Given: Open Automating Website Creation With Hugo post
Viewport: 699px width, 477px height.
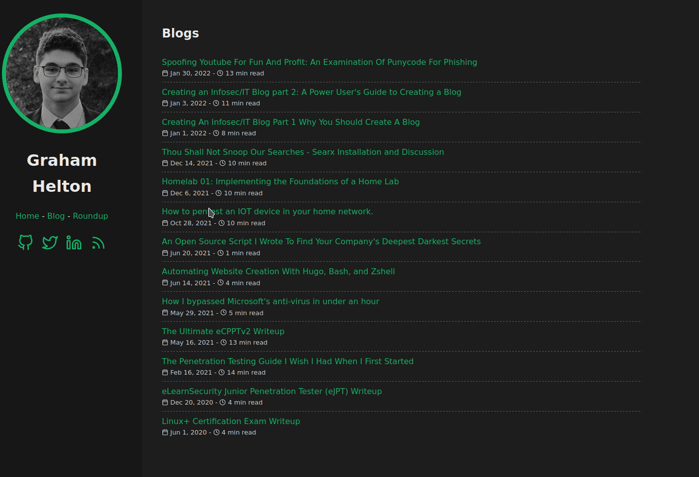Looking at the screenshot, I should pyautogui.click(x=278, y=271).
